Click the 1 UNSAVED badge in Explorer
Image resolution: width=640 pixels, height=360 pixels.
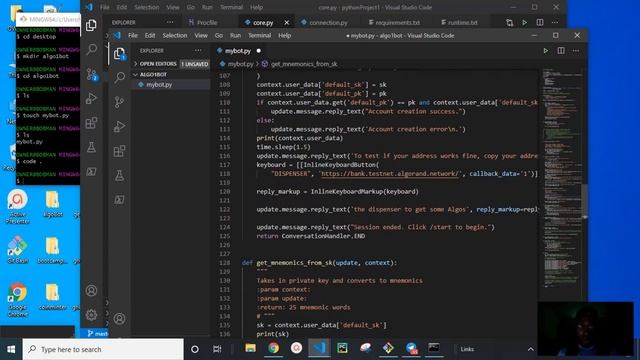(195, 64)
